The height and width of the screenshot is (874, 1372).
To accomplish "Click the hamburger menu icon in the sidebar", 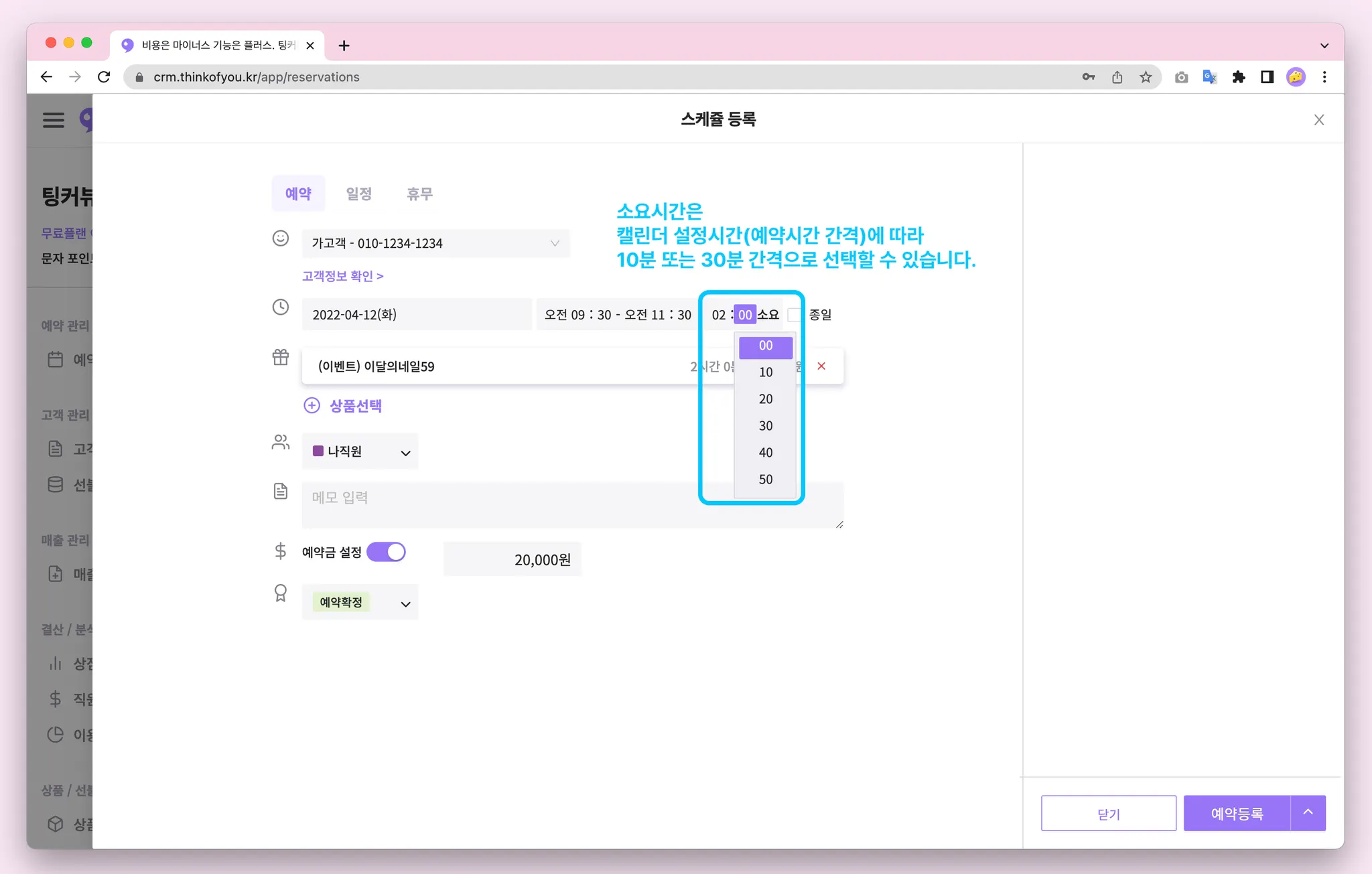I will coord(54,120).
